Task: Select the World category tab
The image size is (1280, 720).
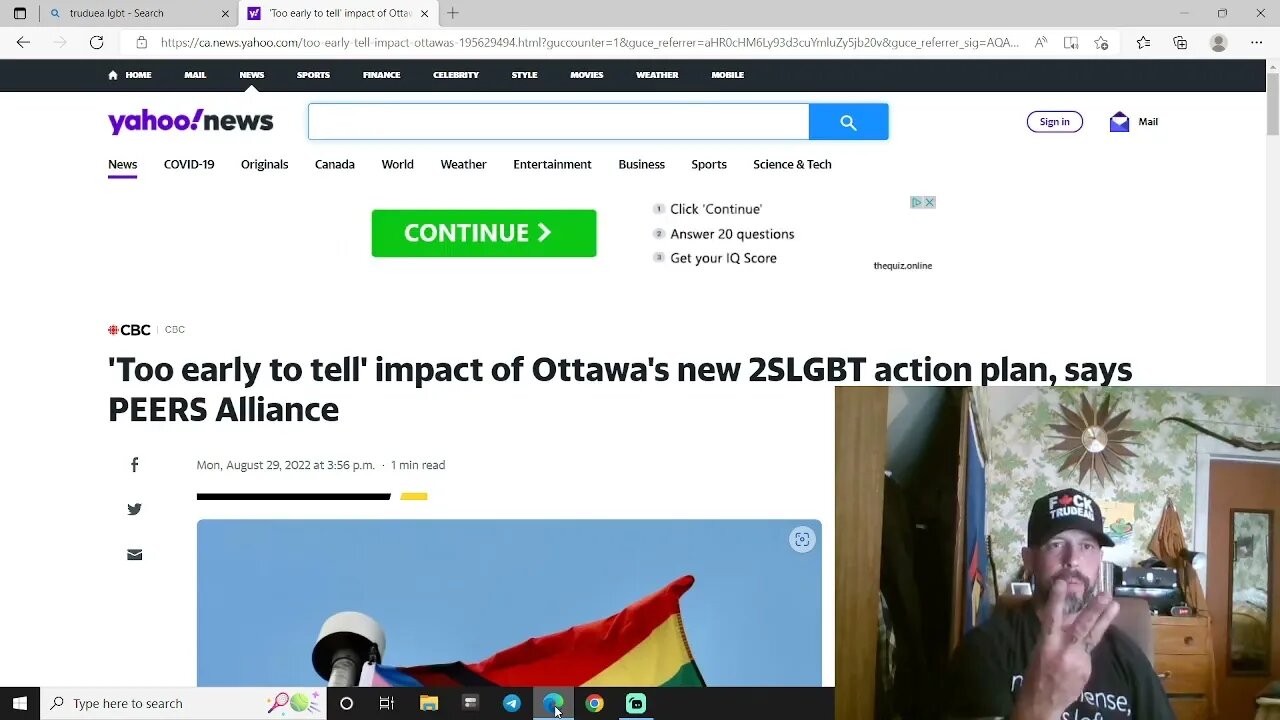Action: coord(397,164)
